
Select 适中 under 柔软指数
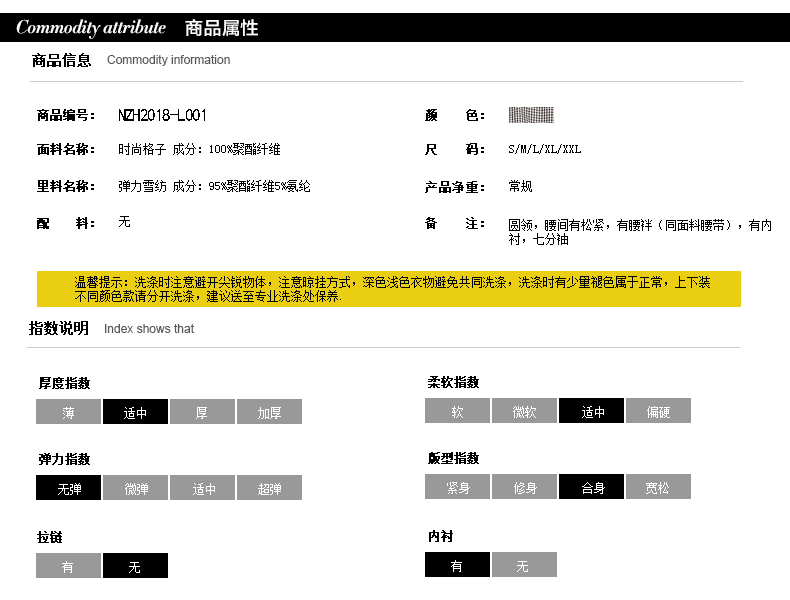coord(591,411)
